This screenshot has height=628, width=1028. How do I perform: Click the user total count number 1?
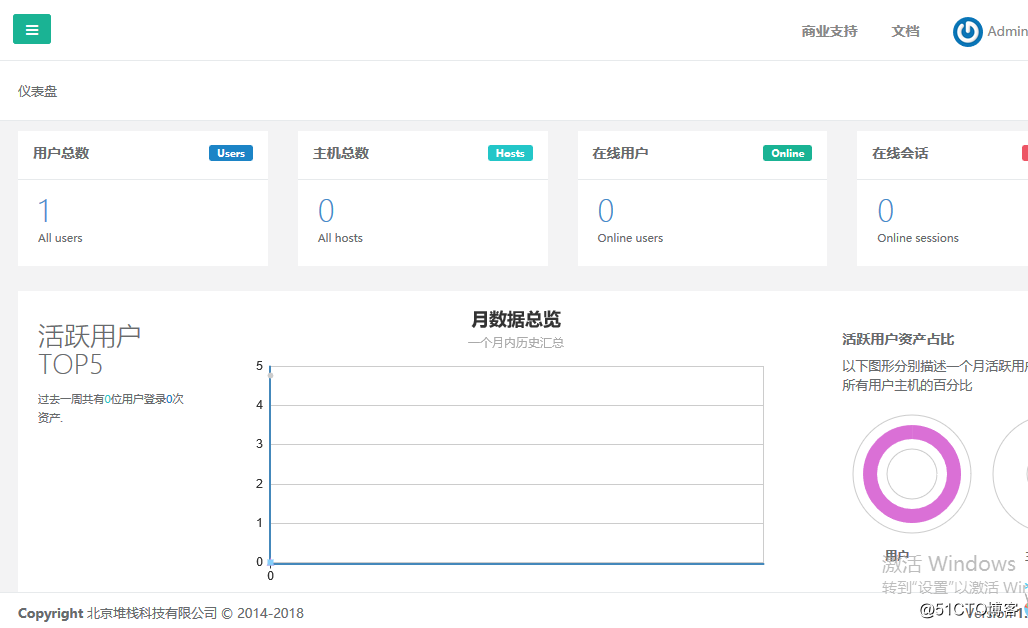pyautogui.click(x=43, y=210)
